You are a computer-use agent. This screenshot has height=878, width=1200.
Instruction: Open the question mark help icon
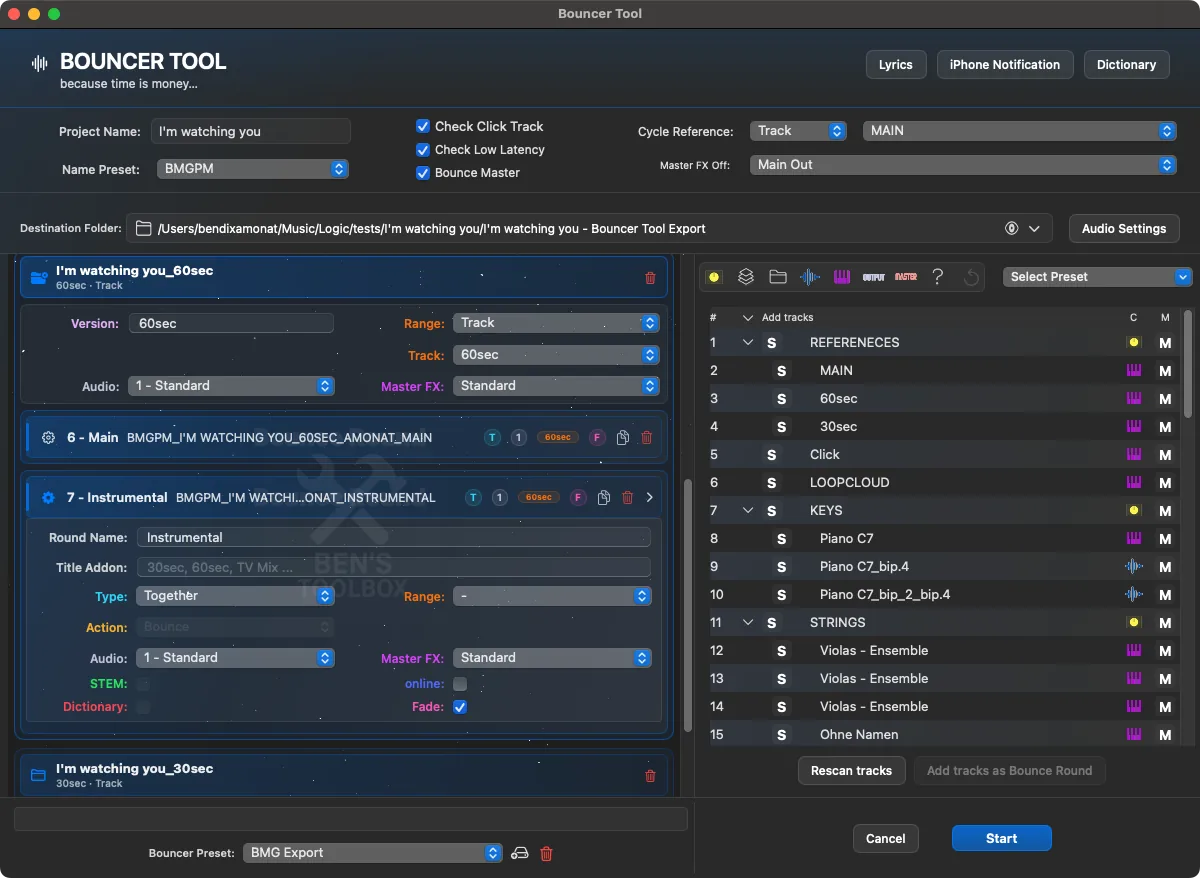pyautogui.click(x=937, y=277)
